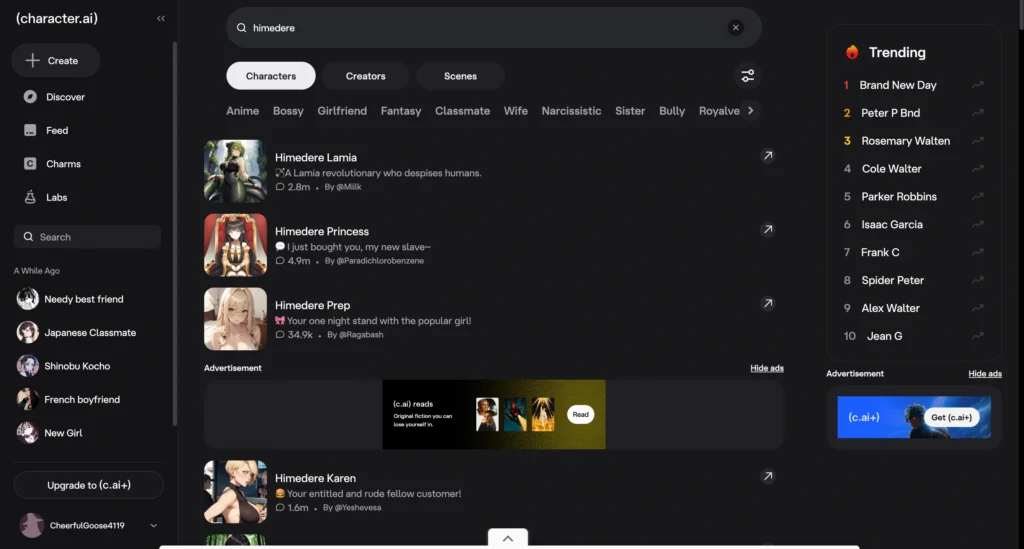Filter by Fantasy tag
The image size is (1024, 549).
point(401,111)
